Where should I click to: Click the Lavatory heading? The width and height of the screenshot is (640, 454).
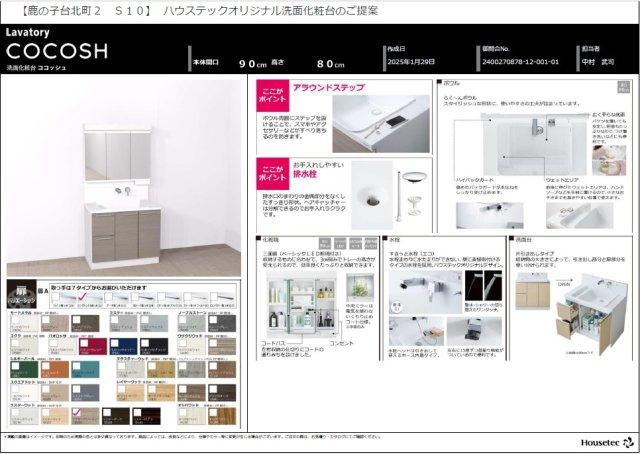[28, 32]
